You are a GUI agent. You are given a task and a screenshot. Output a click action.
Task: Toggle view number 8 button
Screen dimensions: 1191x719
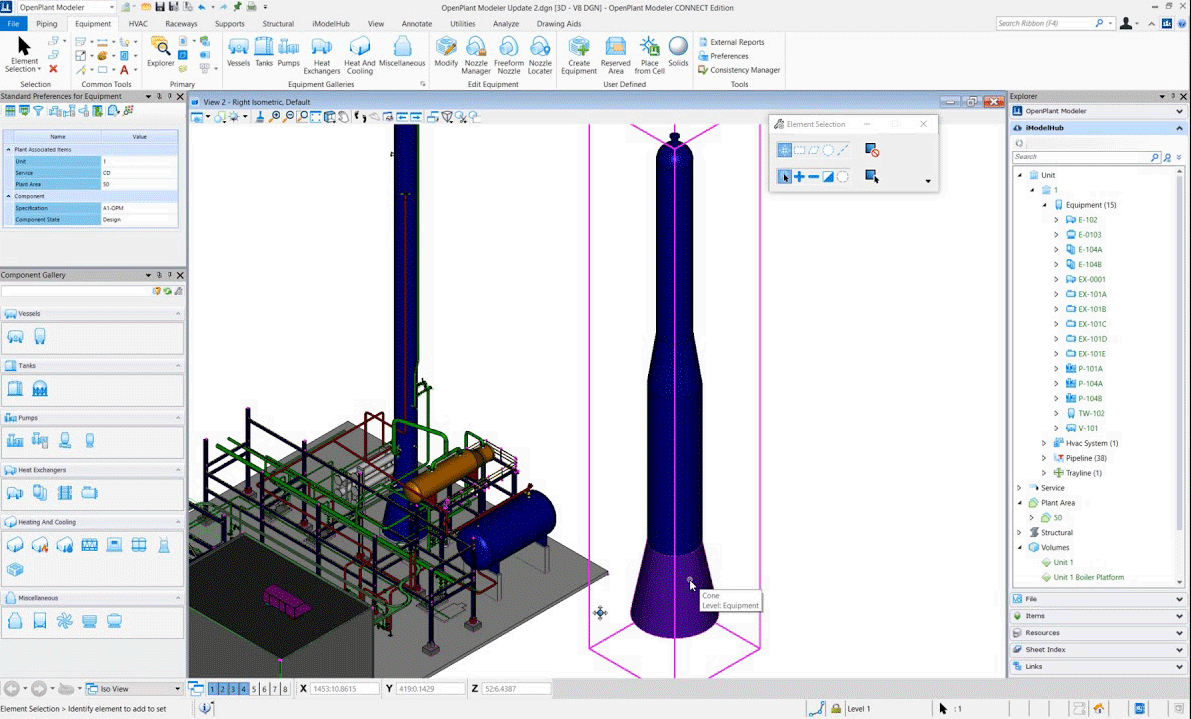(285, 689)
